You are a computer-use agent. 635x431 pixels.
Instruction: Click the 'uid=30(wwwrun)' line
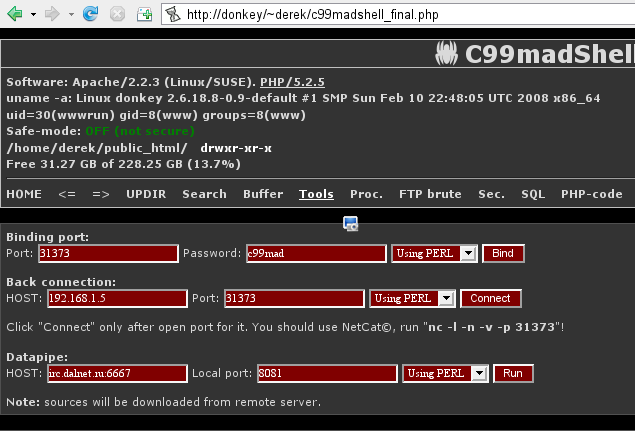click(156, 115)
